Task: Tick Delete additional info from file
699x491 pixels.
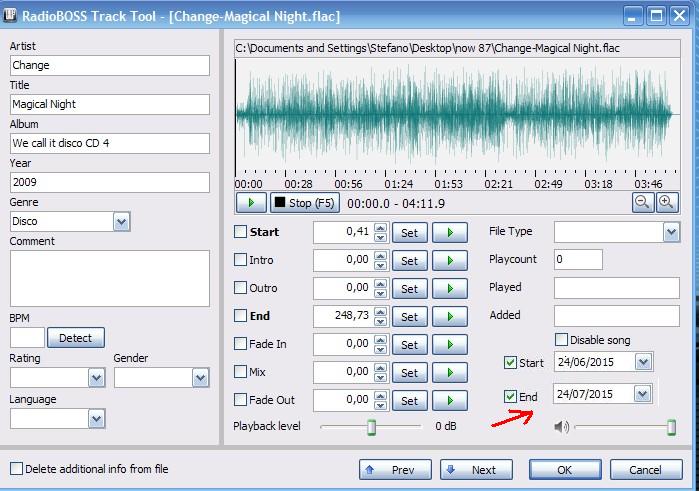Action: tap(16, 469)
